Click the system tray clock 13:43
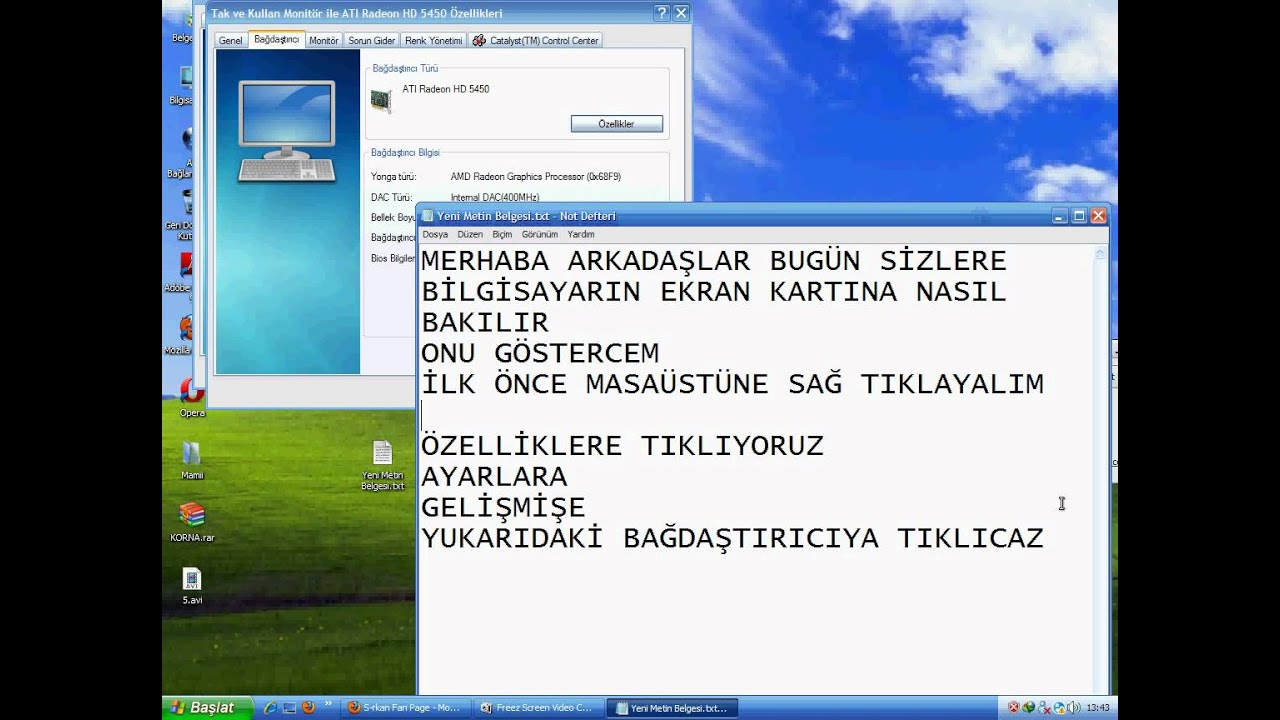This screenshot has width=1280, height=720. 1097,708
